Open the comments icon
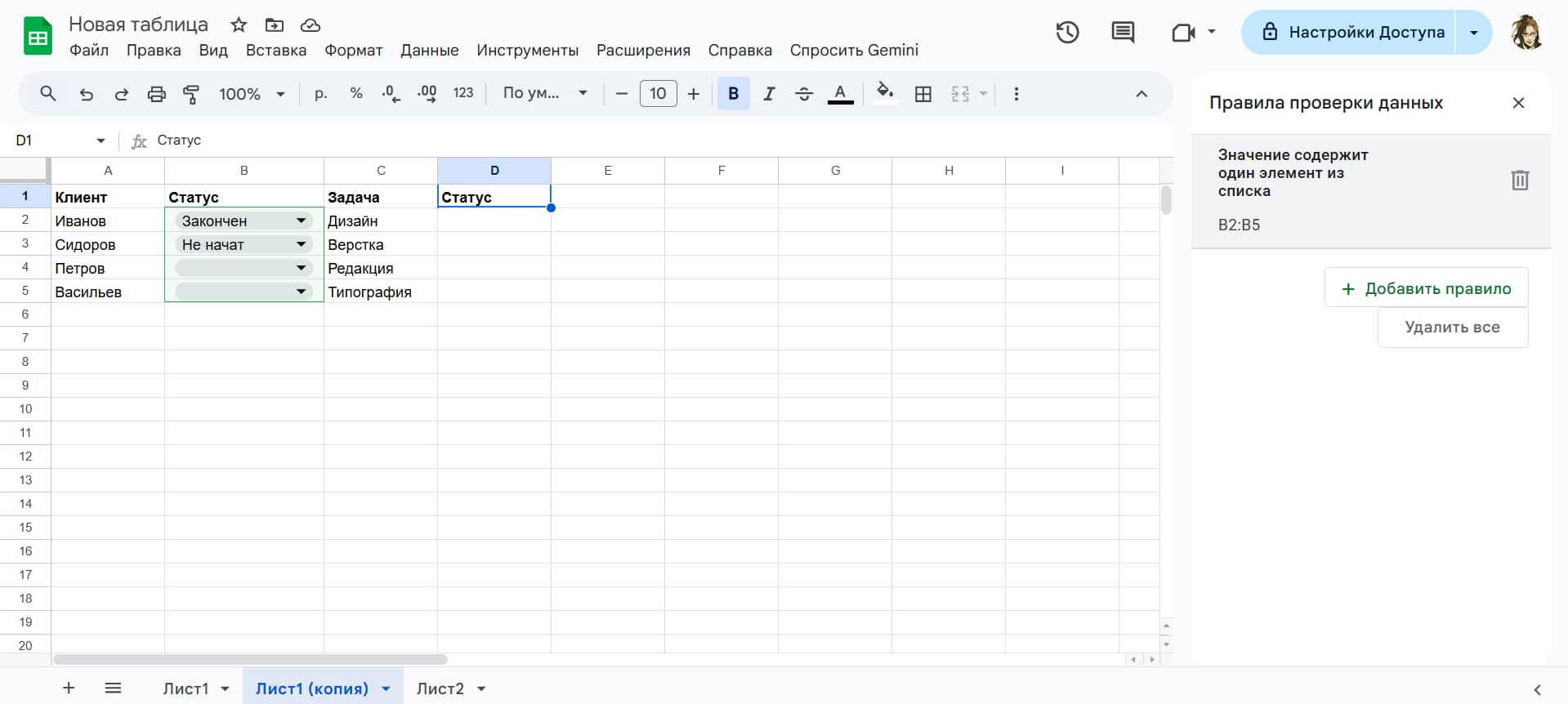Viewport: 1568px width, 704px height. pyautogui.click(x=1123, y=33)
